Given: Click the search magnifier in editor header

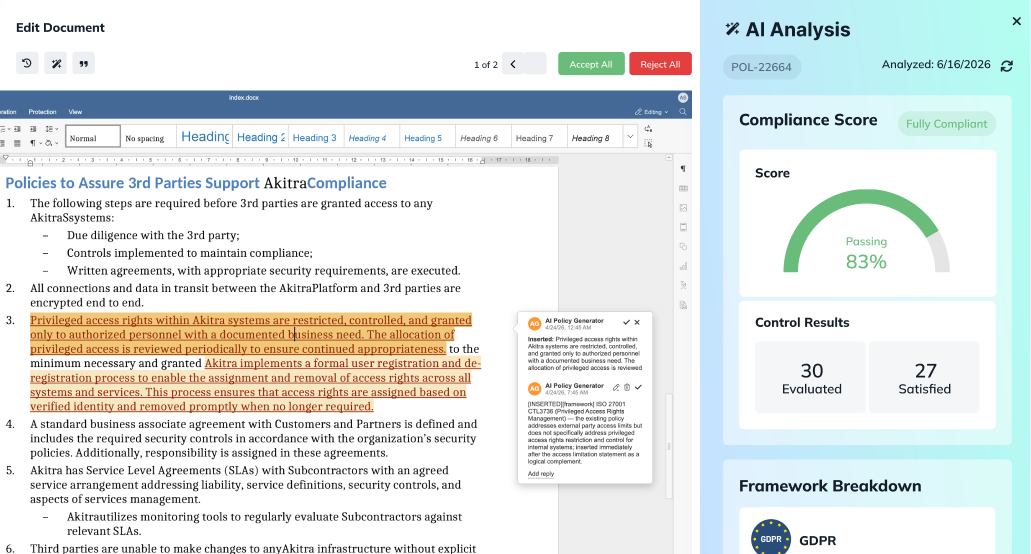Looking at the screenshot, I should [683, 112].
